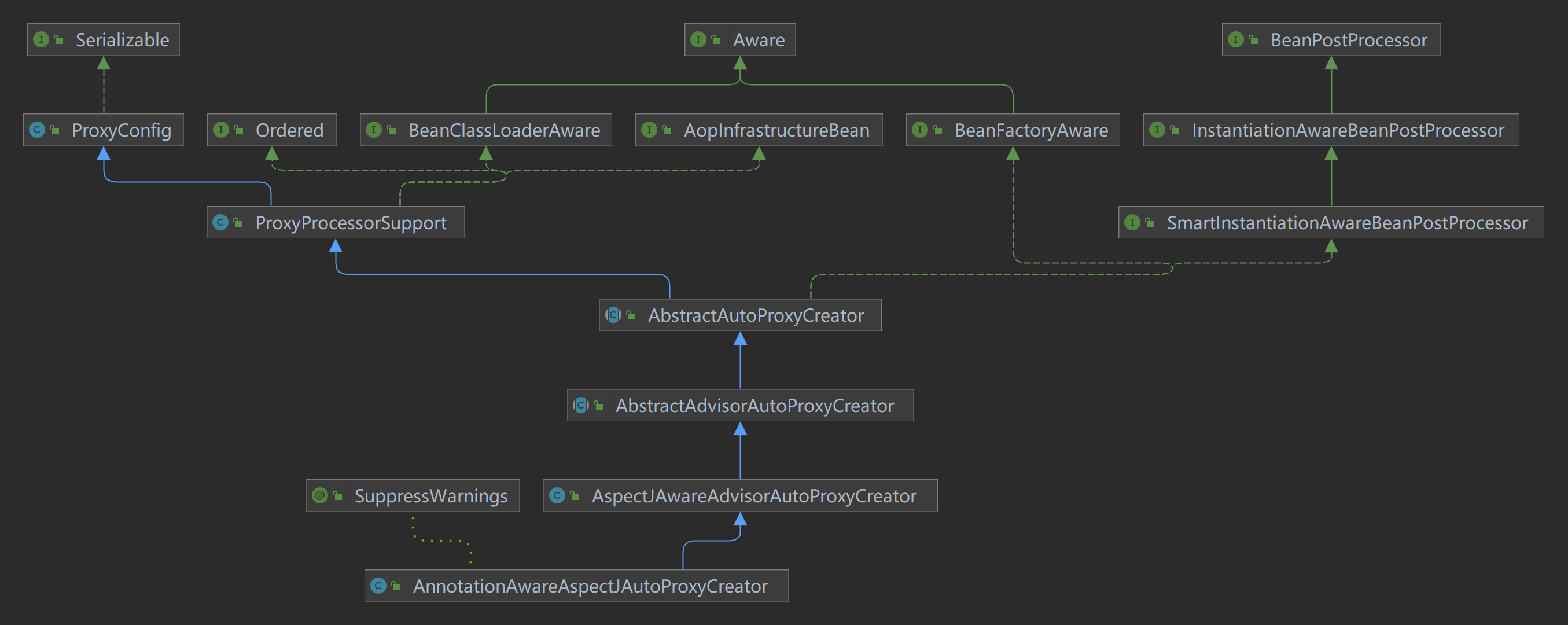The image size is (1568, 625).
Task: Click the annotation icon on SuppressWarnings node
Action: [x=319, y=495]
